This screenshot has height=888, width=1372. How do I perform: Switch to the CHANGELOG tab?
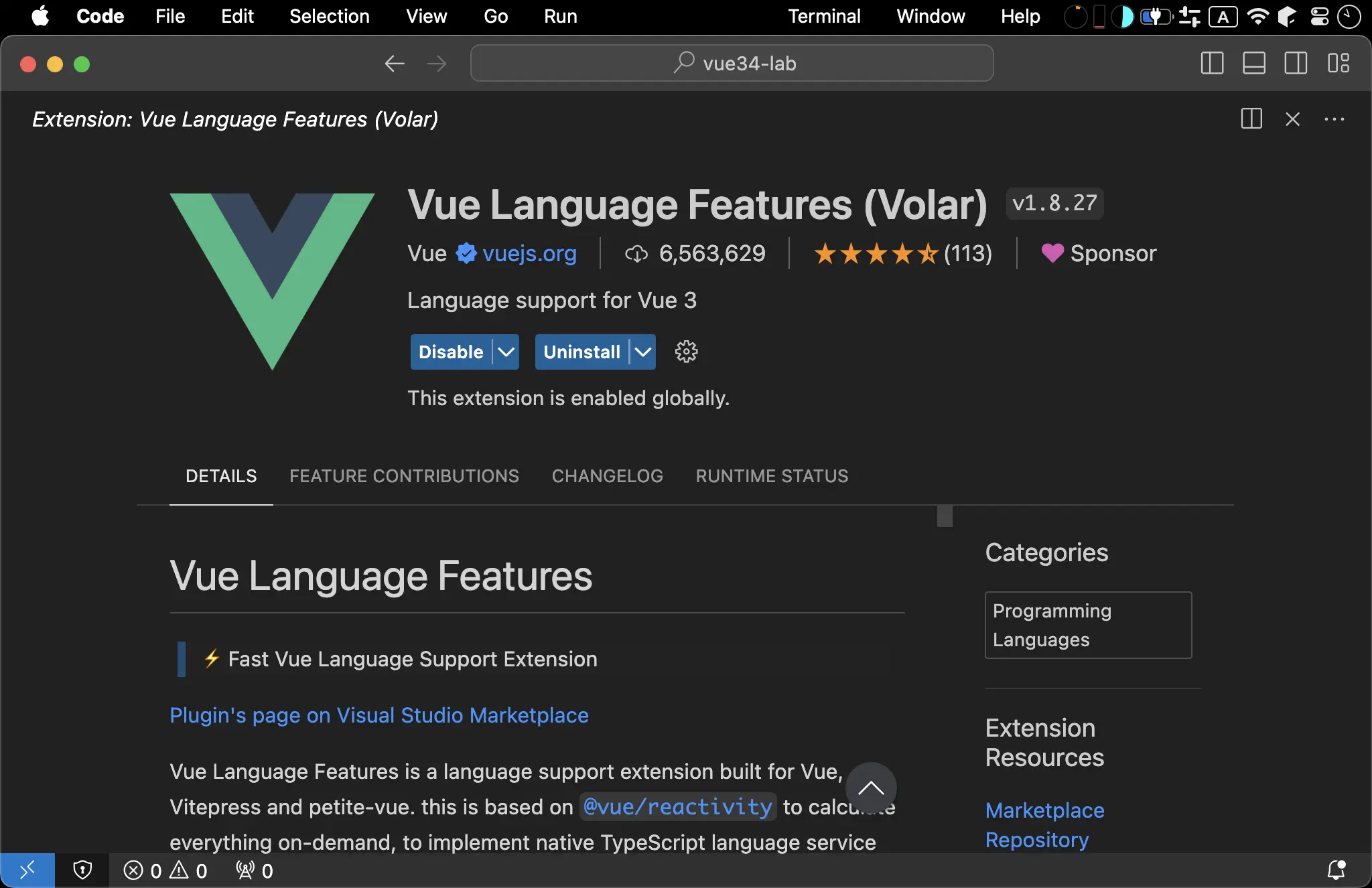pos(607,476)
